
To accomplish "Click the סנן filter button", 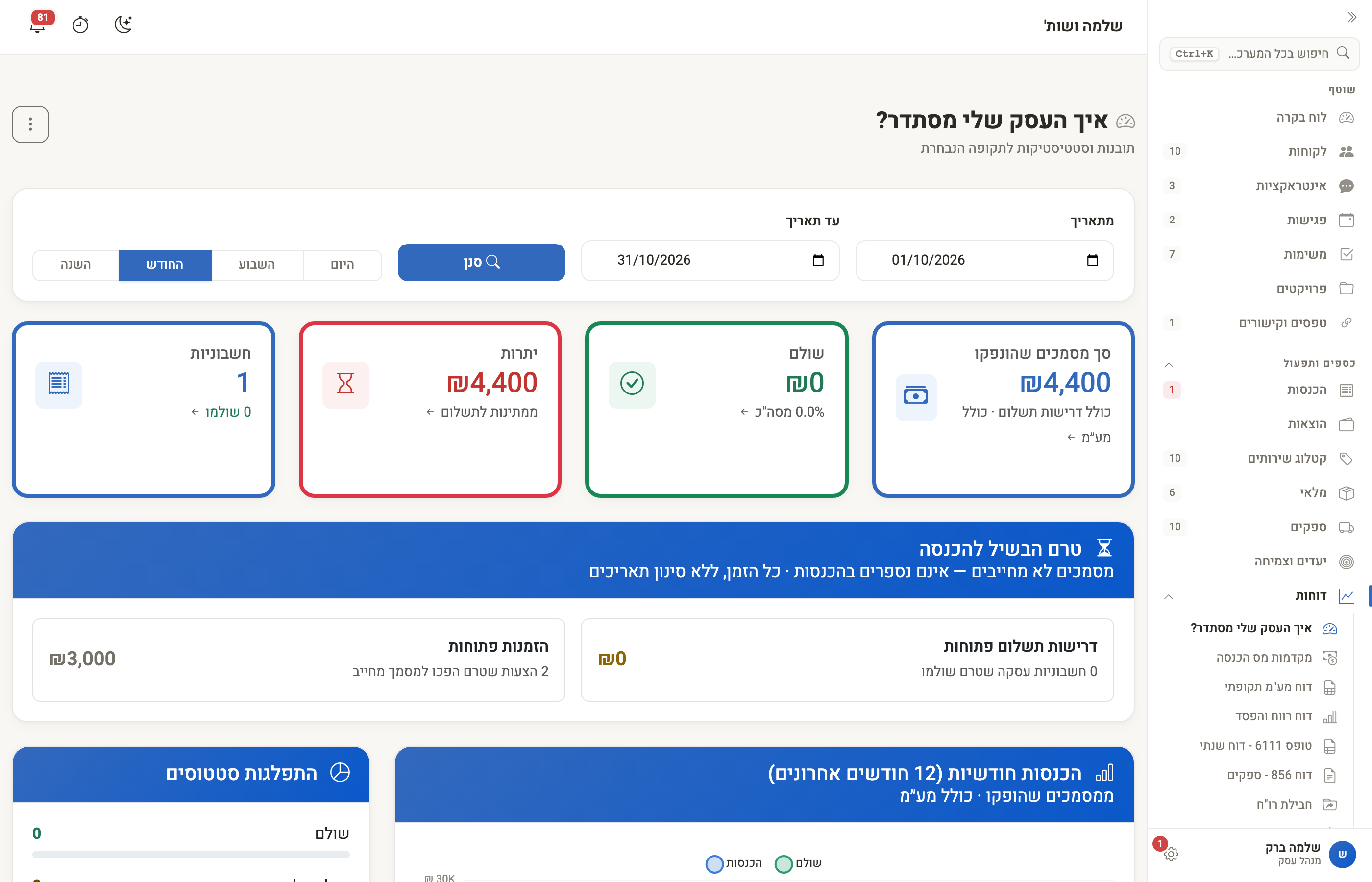I will pos(482,262).
